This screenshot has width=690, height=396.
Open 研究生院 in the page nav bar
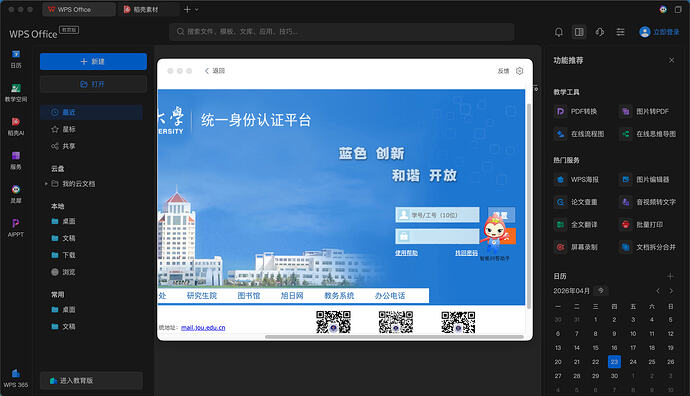[x=202, y=296]
